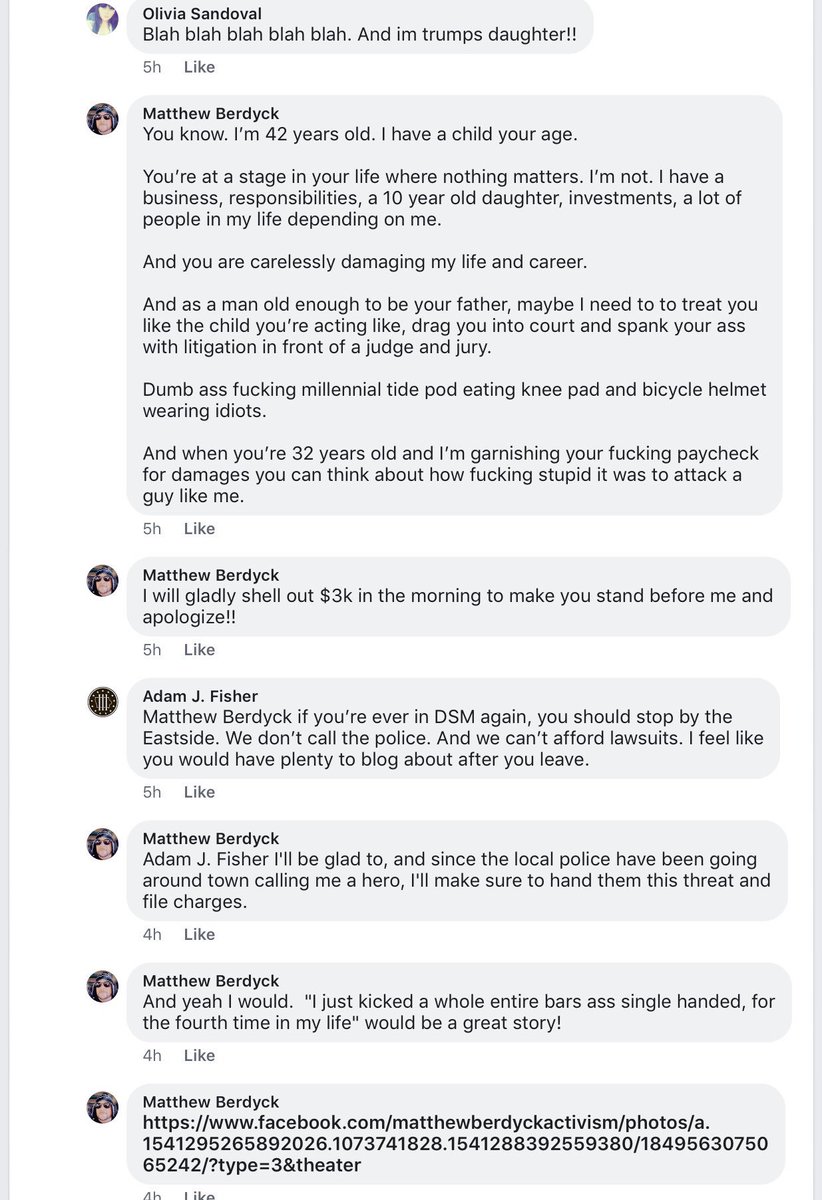Click Adam J. Fisher's round avatar
The image size is (822, 1200).
103,703
